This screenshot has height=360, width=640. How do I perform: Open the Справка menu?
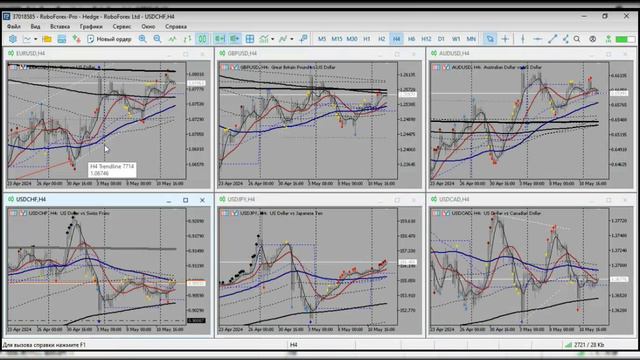point(176,27)
